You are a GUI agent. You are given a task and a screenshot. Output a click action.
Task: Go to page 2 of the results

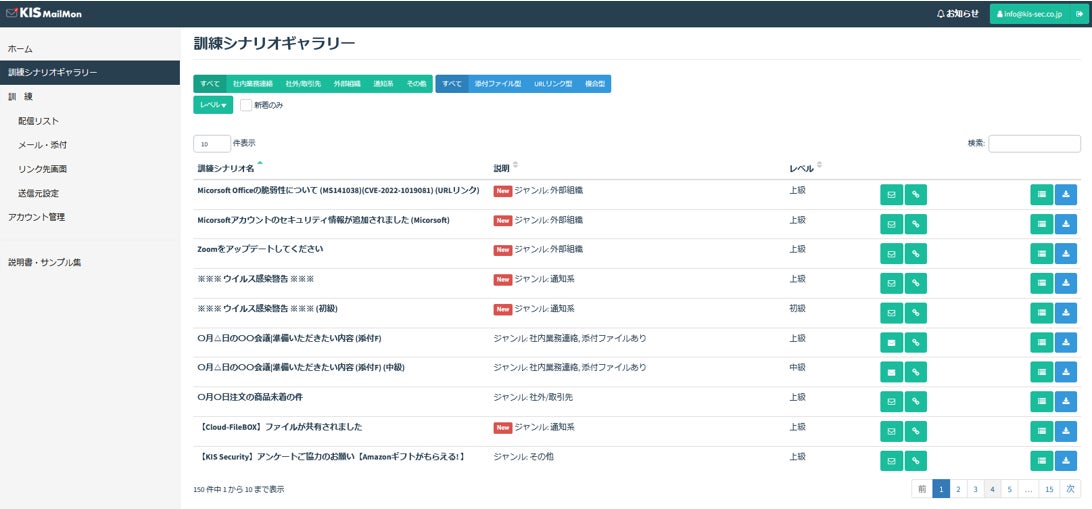point(958,489)
